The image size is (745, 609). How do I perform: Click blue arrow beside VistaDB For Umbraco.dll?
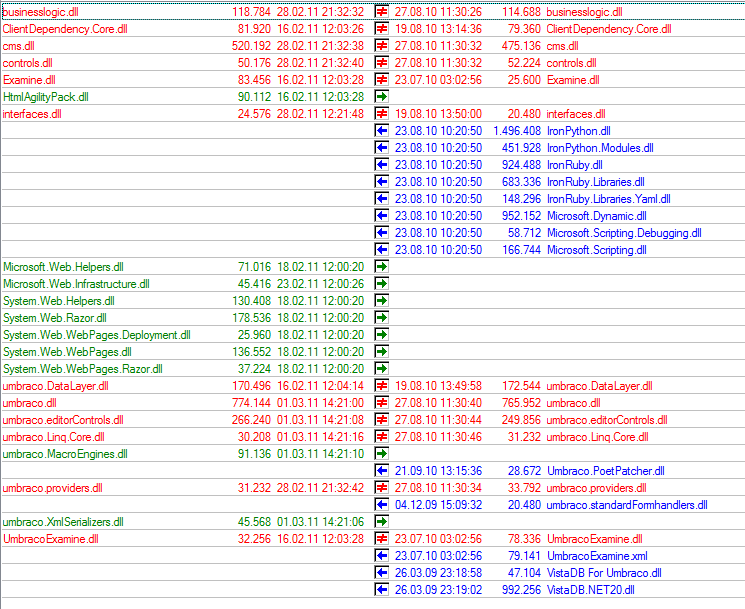pos(382,573)
